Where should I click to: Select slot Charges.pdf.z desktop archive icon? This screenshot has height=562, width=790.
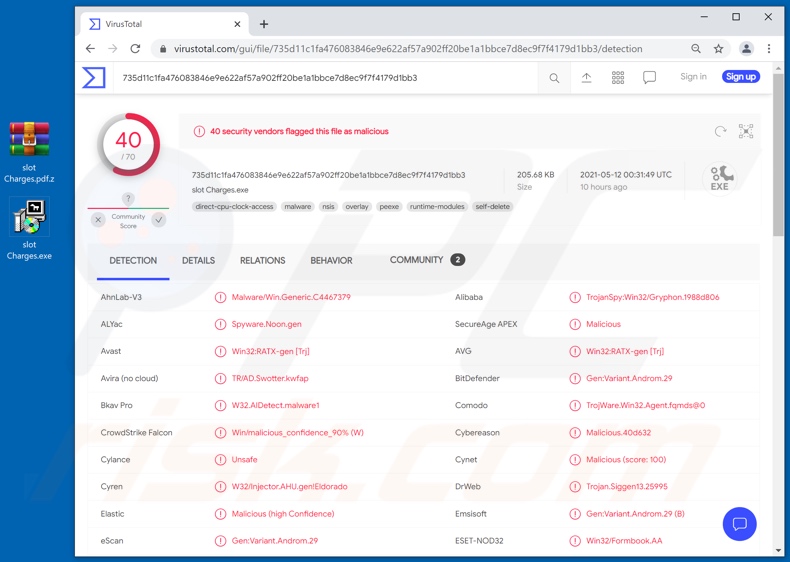click(29, 152)
